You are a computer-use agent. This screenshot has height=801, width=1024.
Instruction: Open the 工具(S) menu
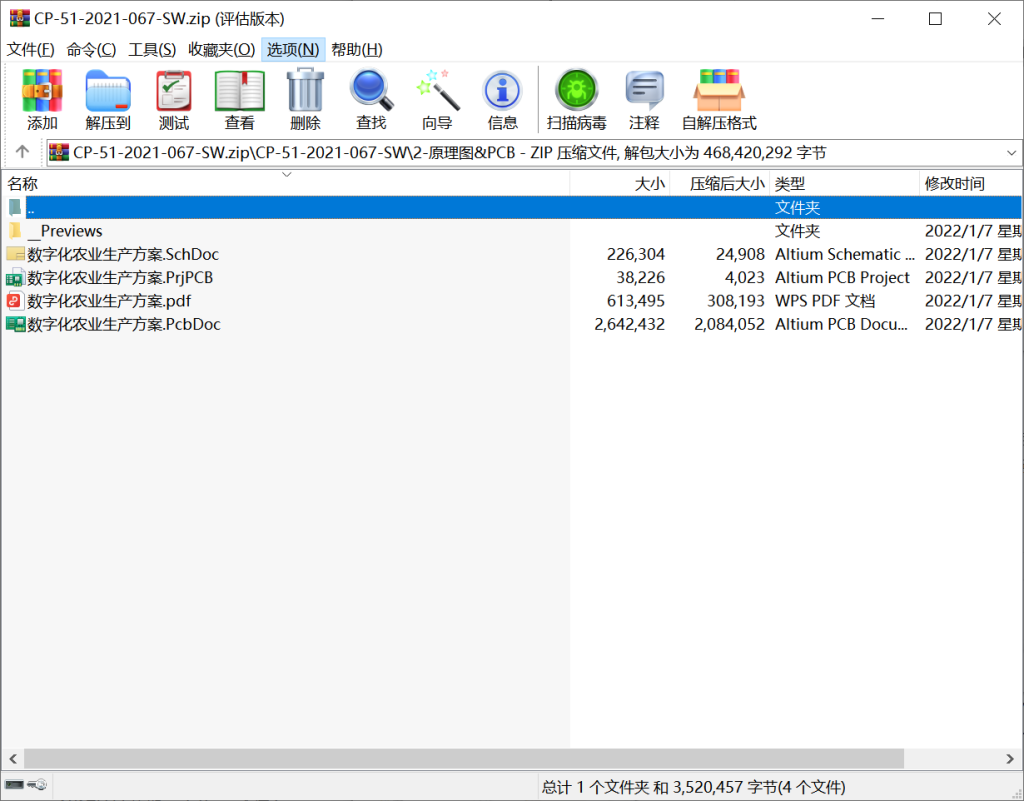click(x=152, y=50)
